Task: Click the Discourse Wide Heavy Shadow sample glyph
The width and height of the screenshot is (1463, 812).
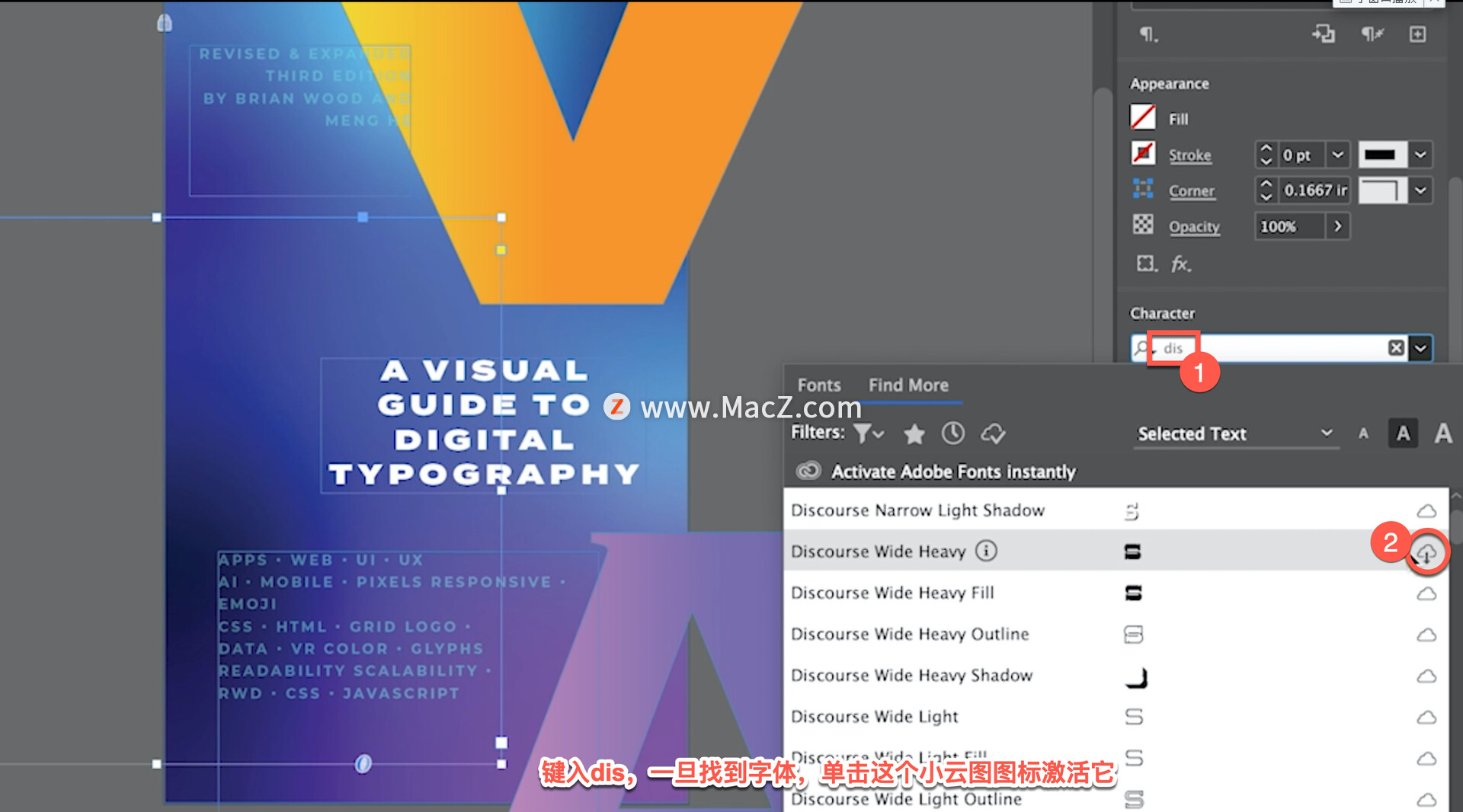Action: click(1136, 677)
